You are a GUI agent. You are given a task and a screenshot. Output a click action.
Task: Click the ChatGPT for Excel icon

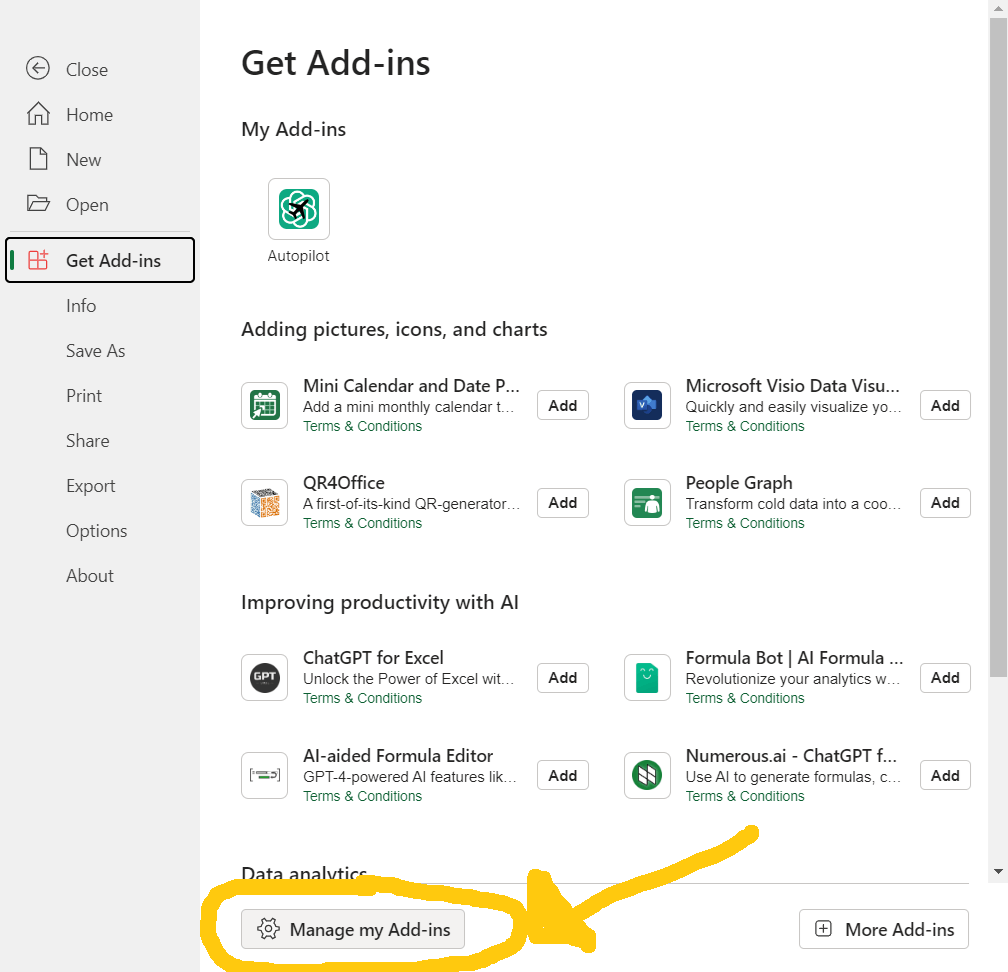(264, 678)
